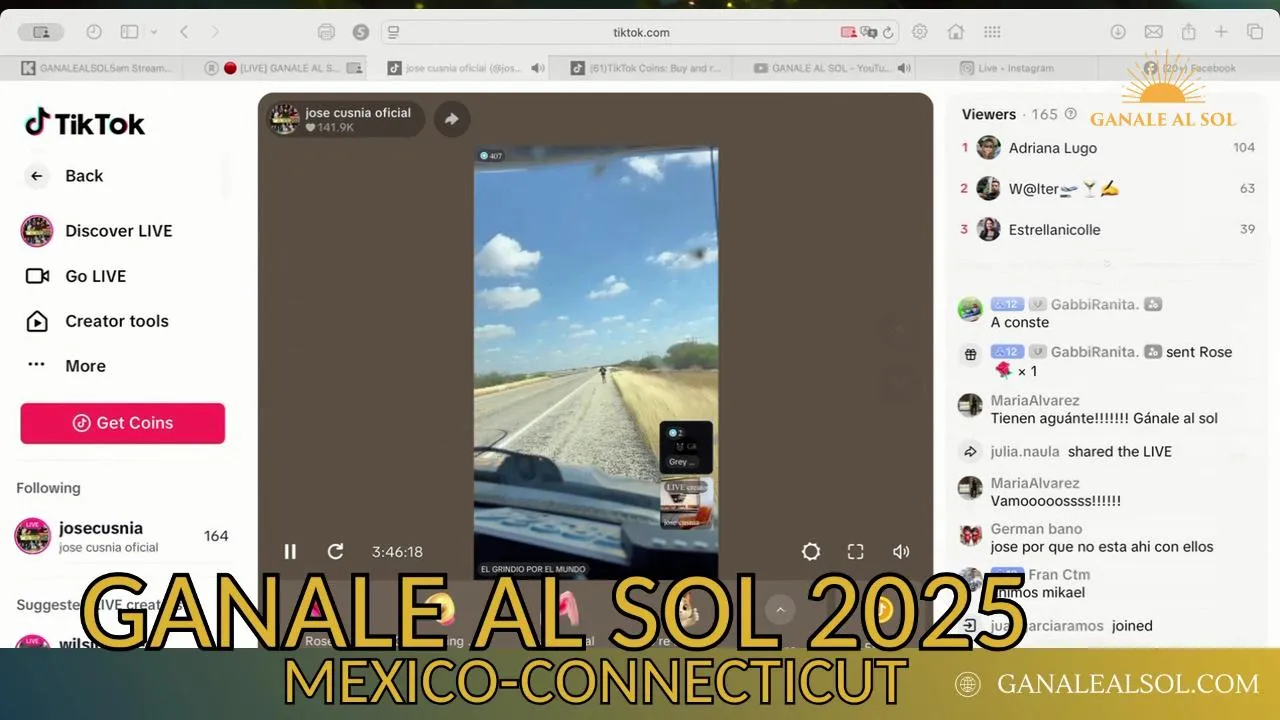Click the tiktok.com address bar
The height and width of the screenshot is (720, 1280).
tap(641, 32)
